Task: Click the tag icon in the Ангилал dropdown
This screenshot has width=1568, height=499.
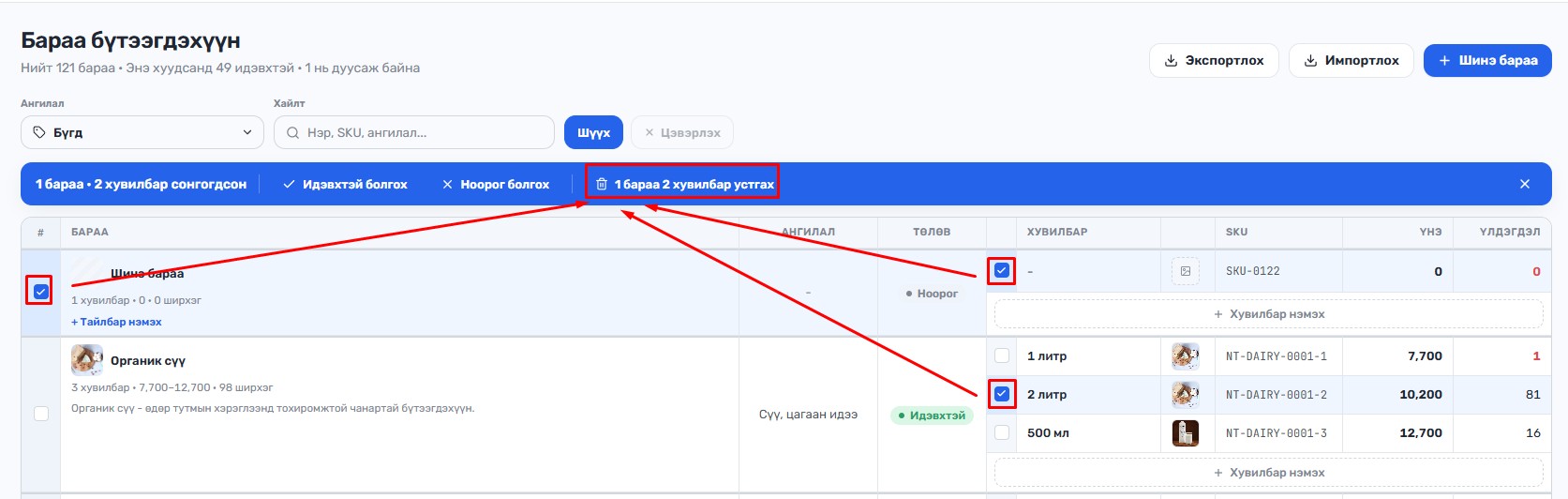Action: click(x=38, y=132)
